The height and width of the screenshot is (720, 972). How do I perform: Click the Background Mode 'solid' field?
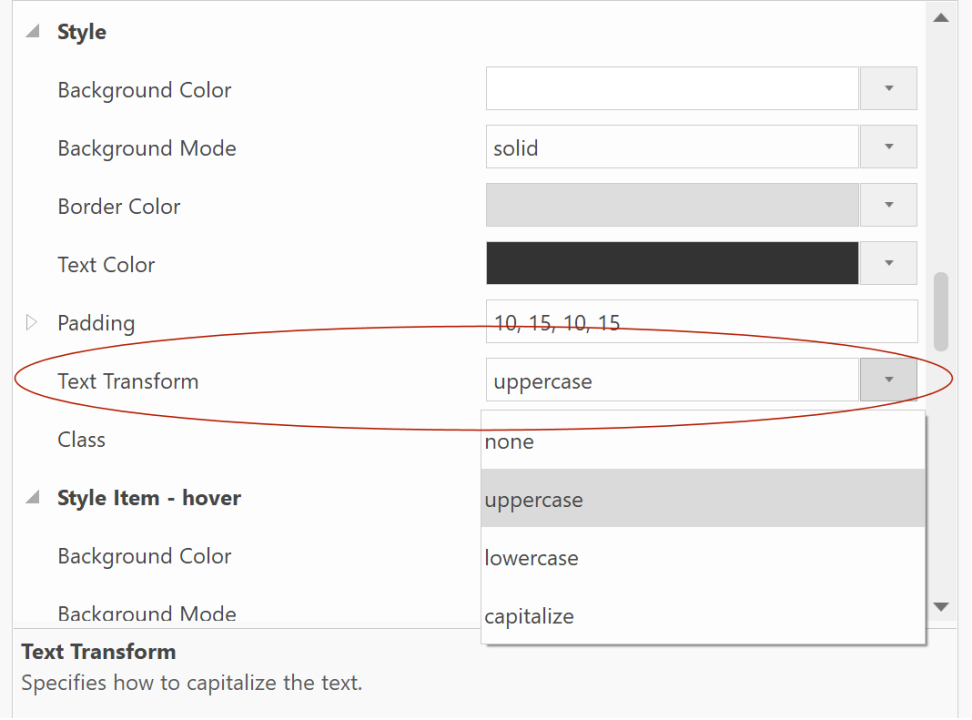click(x=672, y=147)
